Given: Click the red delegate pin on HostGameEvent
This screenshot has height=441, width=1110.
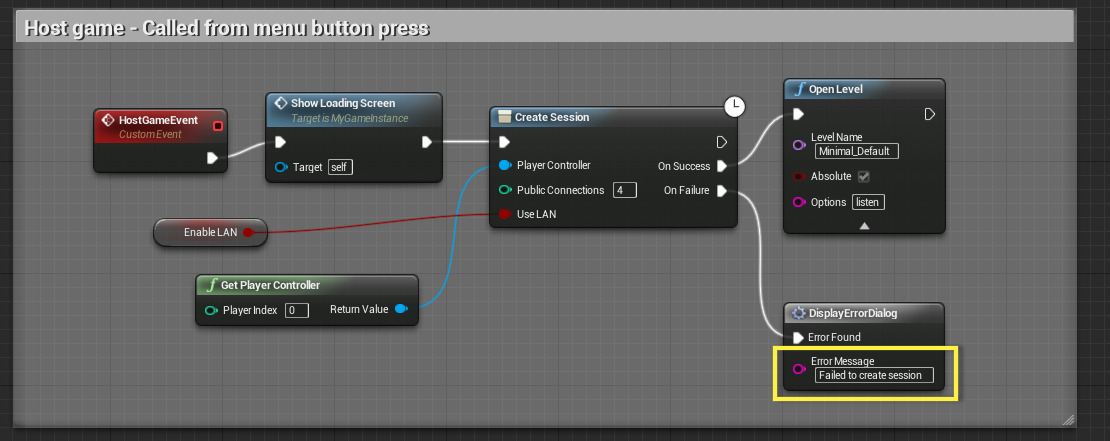Looking at the screenshot, I should [218, 126].
